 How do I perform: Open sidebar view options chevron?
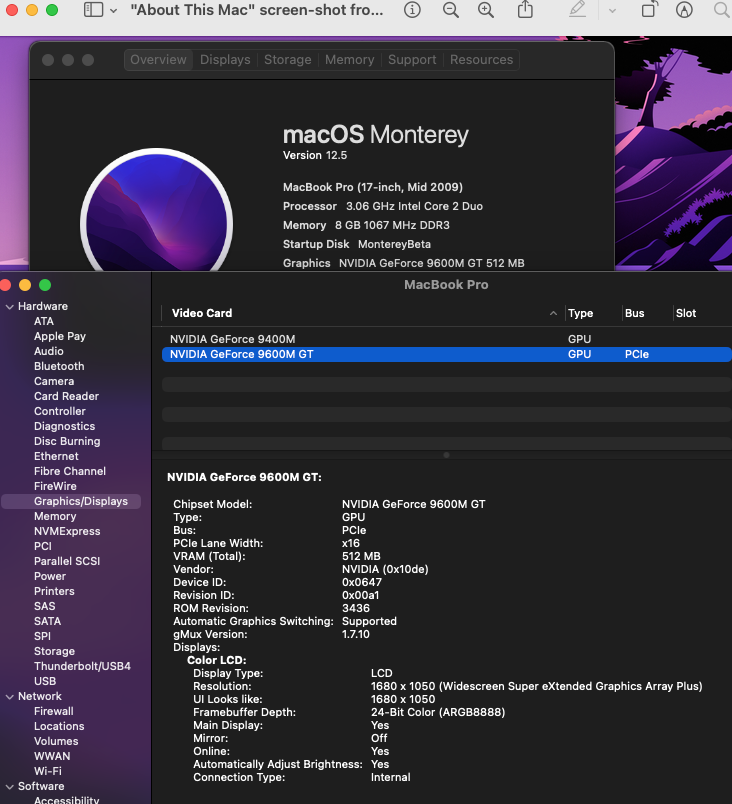tap(113, 10)
